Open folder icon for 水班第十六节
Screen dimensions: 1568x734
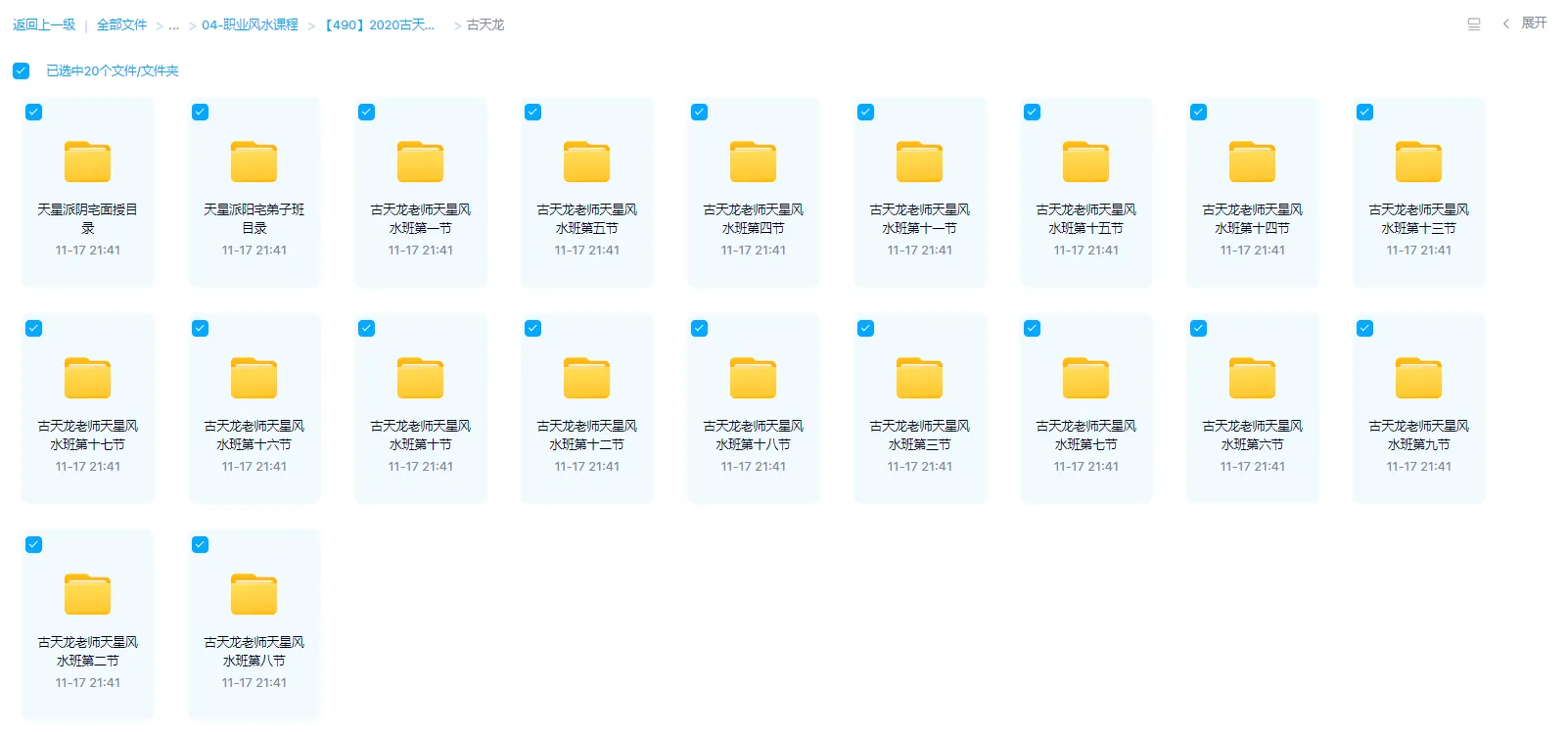(254, 378)
